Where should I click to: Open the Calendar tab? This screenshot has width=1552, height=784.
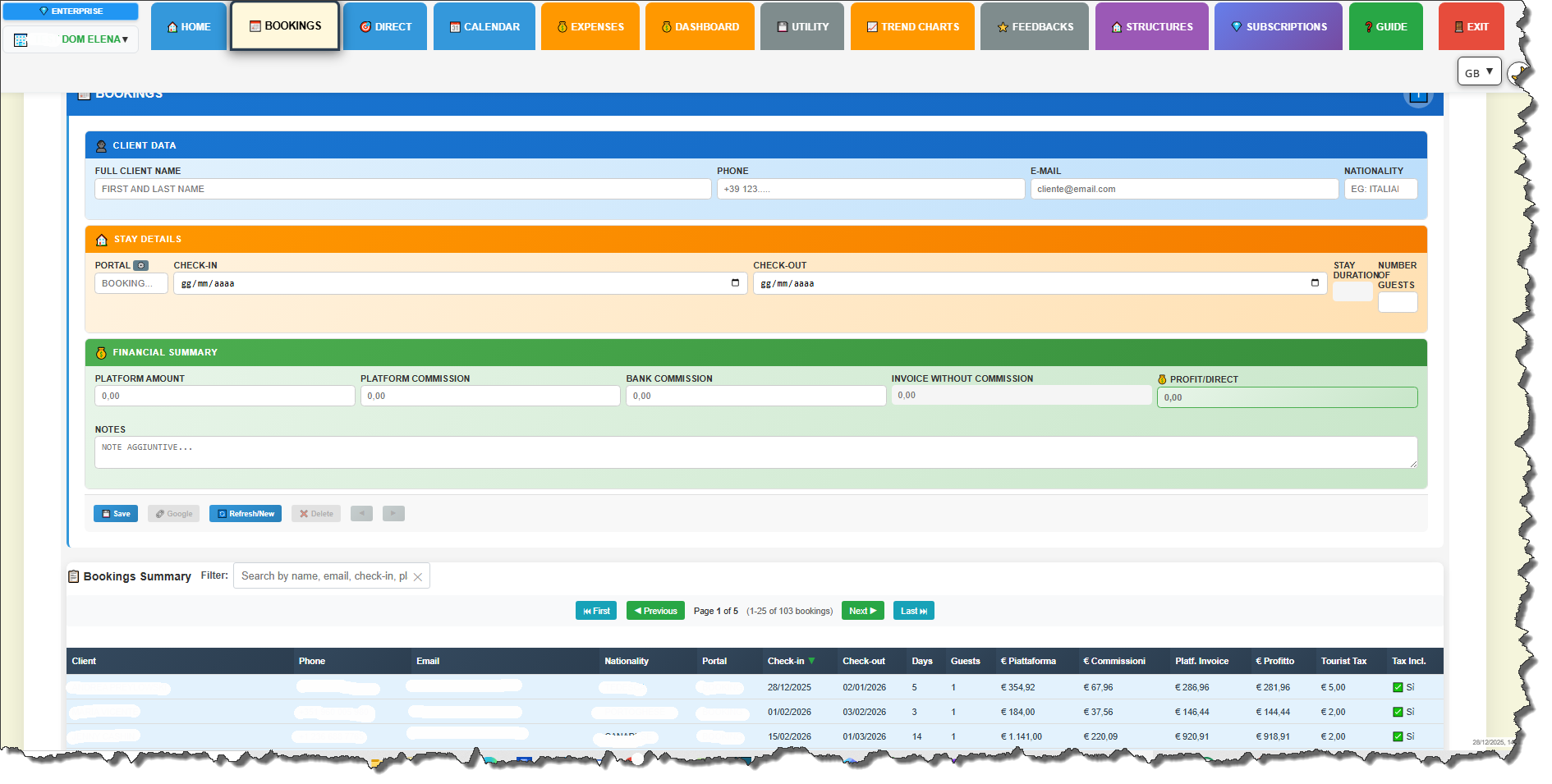point(484,27)
